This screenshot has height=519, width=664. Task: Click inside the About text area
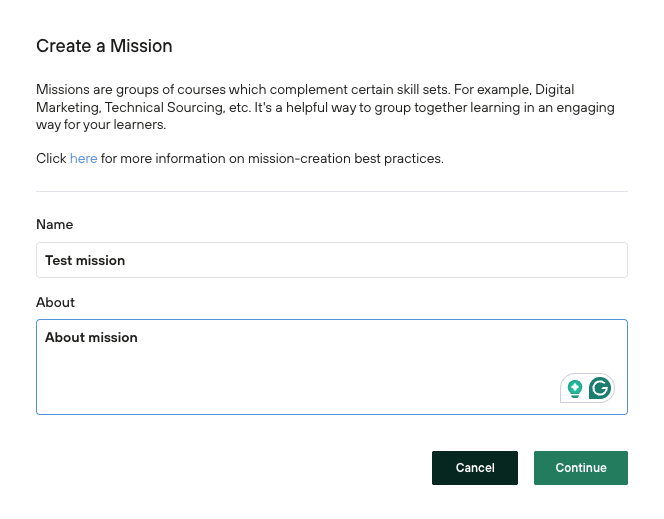[300, 367]
